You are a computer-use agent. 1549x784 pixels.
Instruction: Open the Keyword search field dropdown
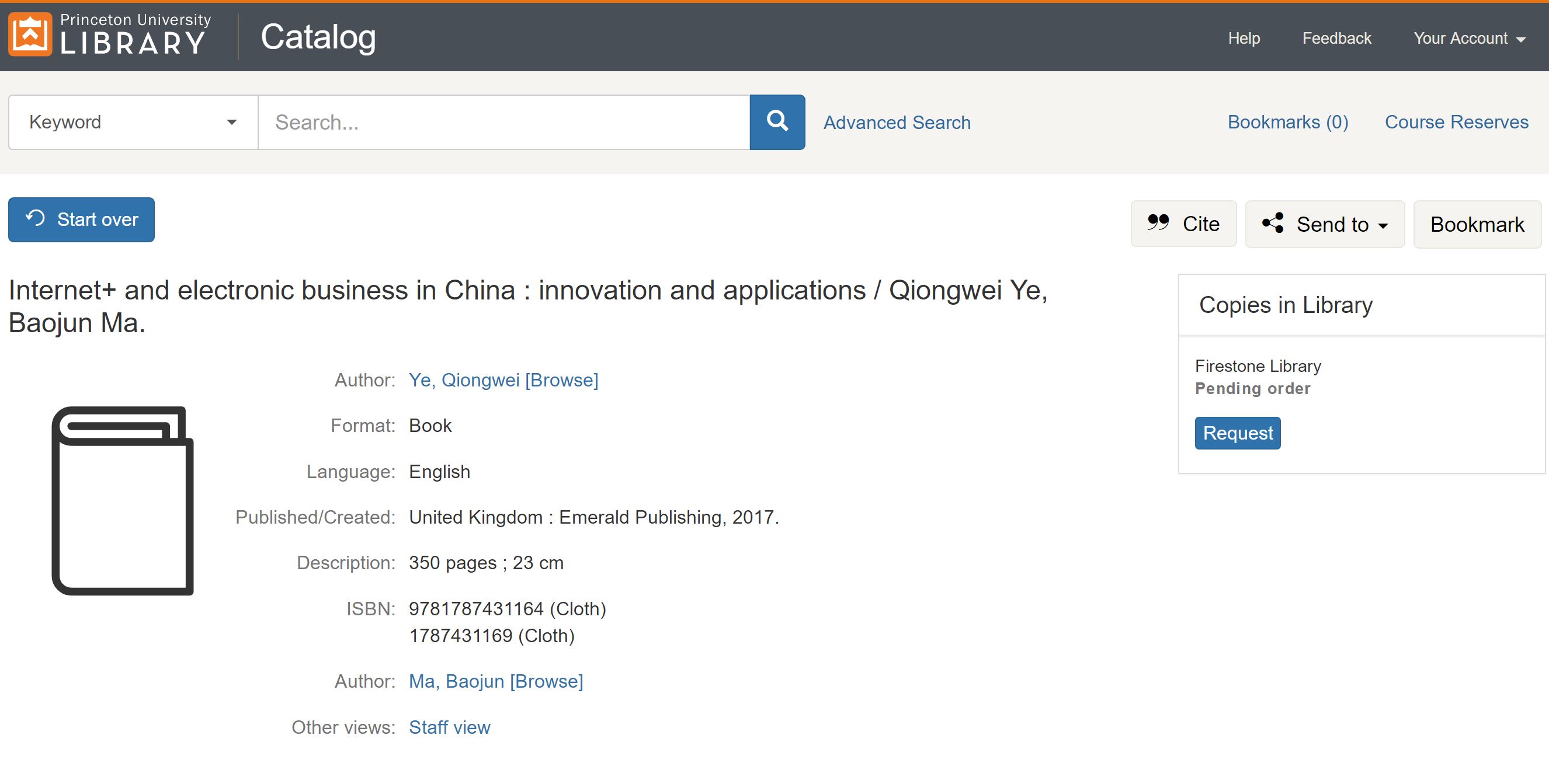[x=133, y=122]
